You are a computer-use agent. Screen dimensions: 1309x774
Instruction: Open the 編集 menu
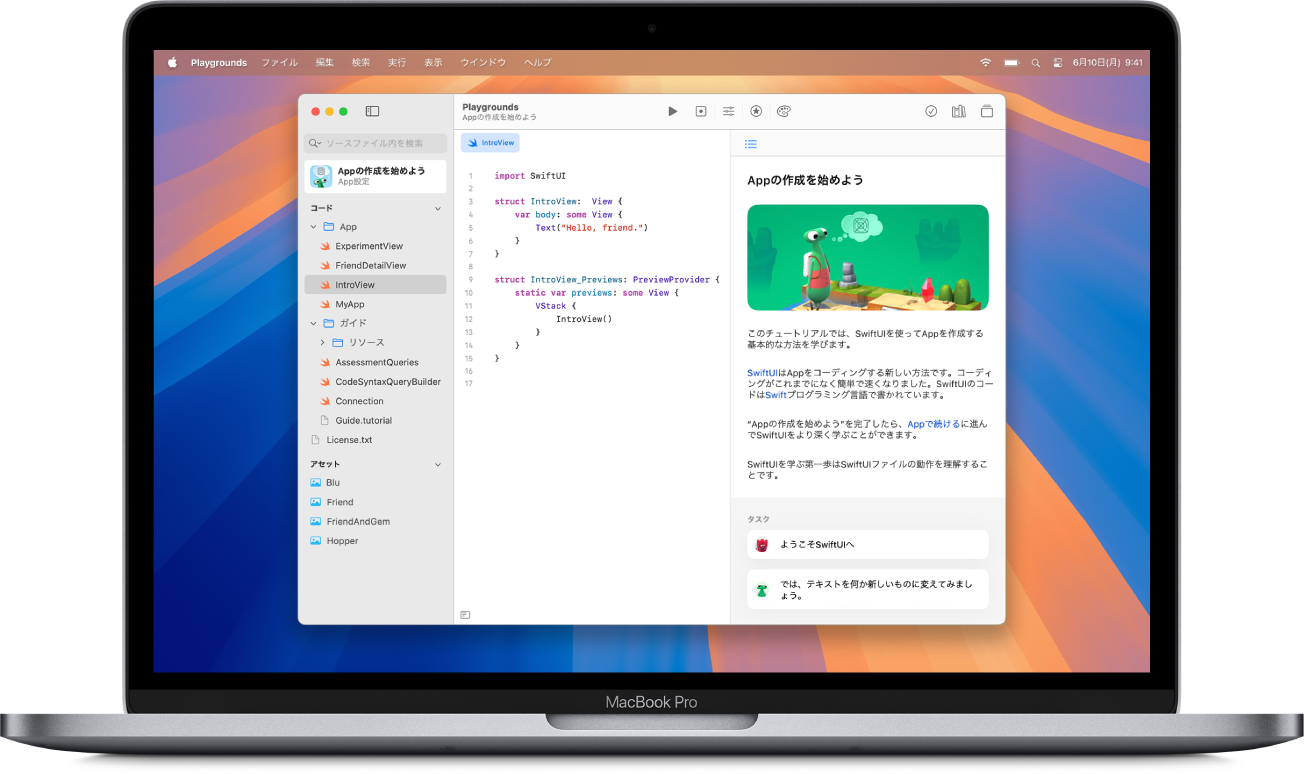tap(325, 62)
